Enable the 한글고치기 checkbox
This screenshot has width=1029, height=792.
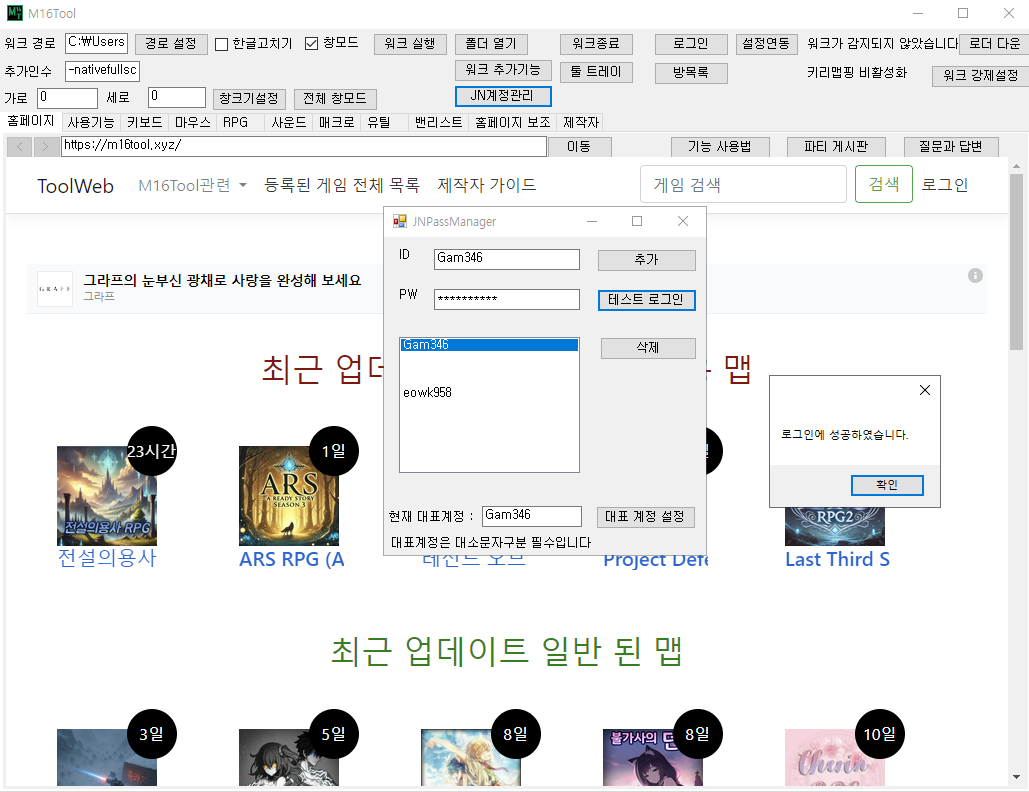pos(222,44)
